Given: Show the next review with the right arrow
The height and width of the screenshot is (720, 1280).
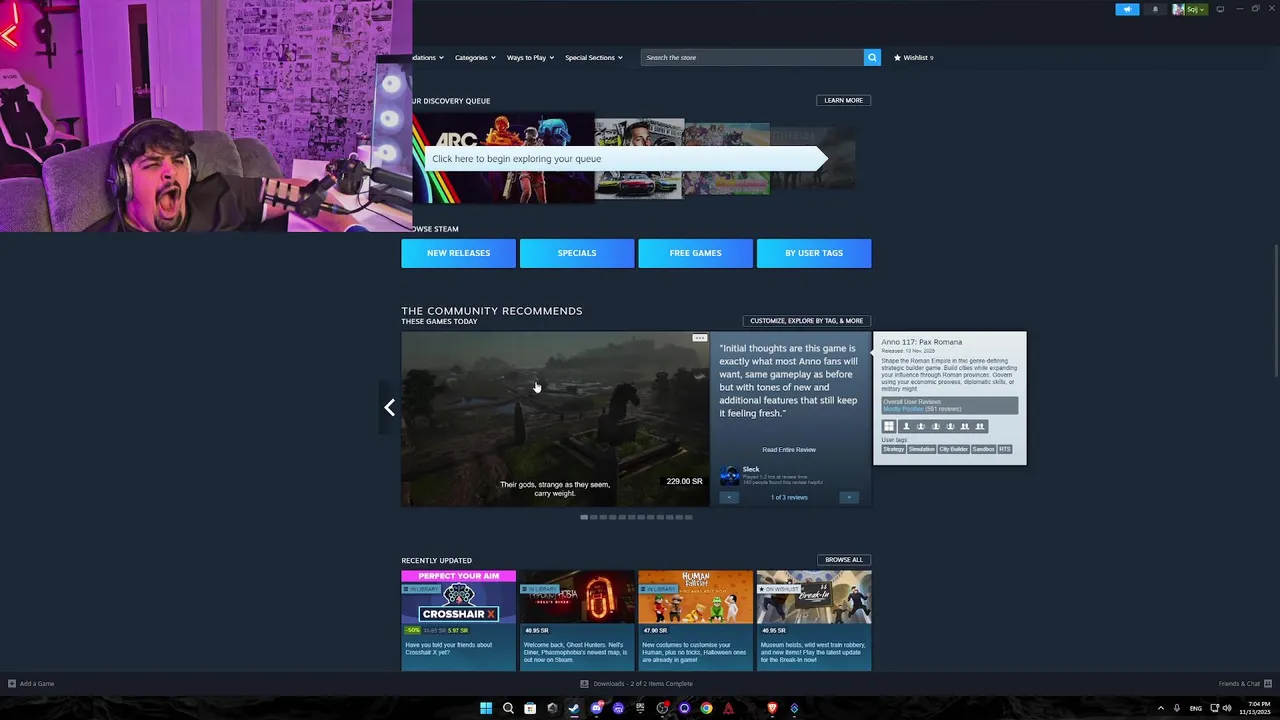Looking at the screenshot, I should click(x=849, y=497).
